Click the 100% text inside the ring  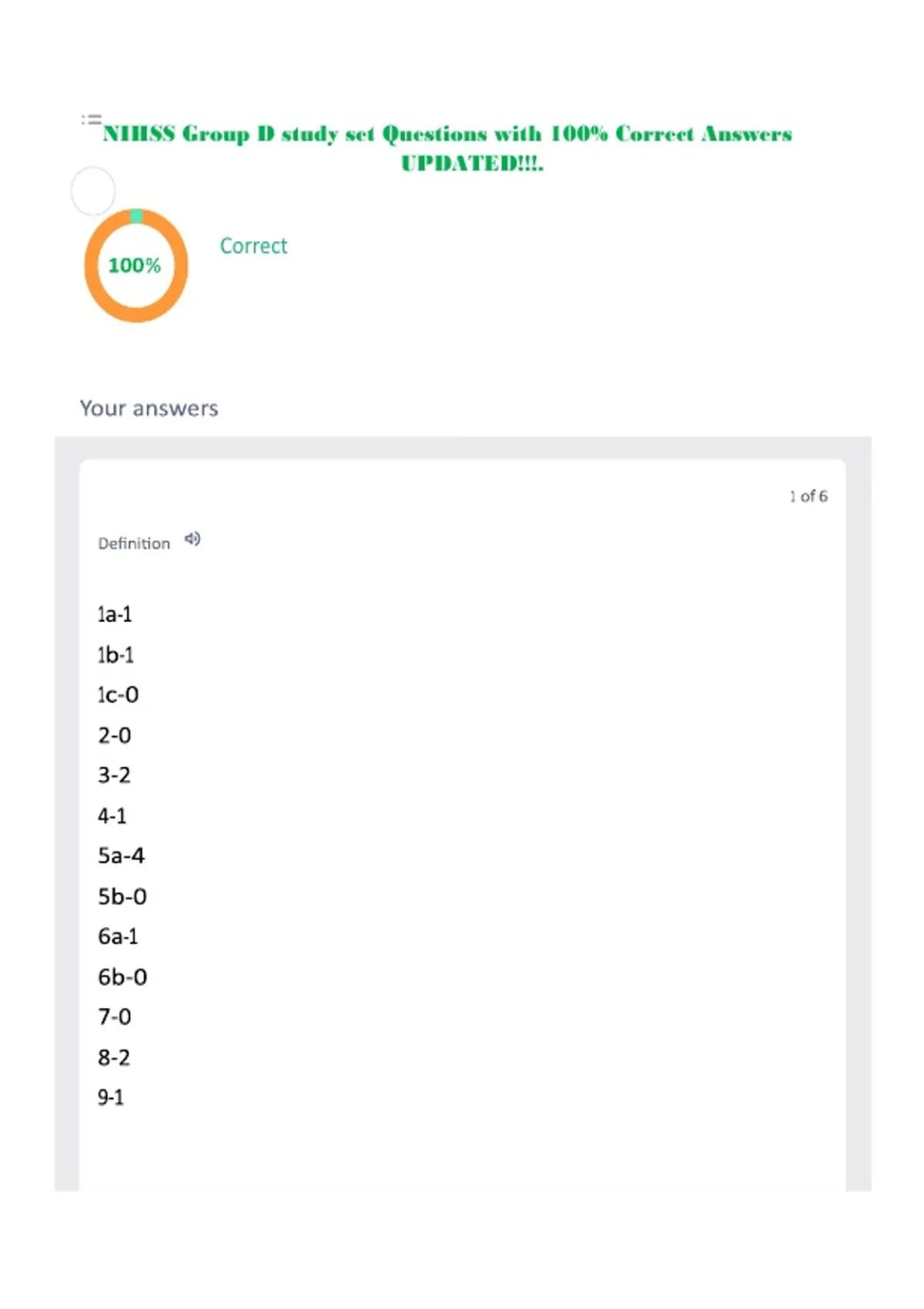tap(135, 266)
